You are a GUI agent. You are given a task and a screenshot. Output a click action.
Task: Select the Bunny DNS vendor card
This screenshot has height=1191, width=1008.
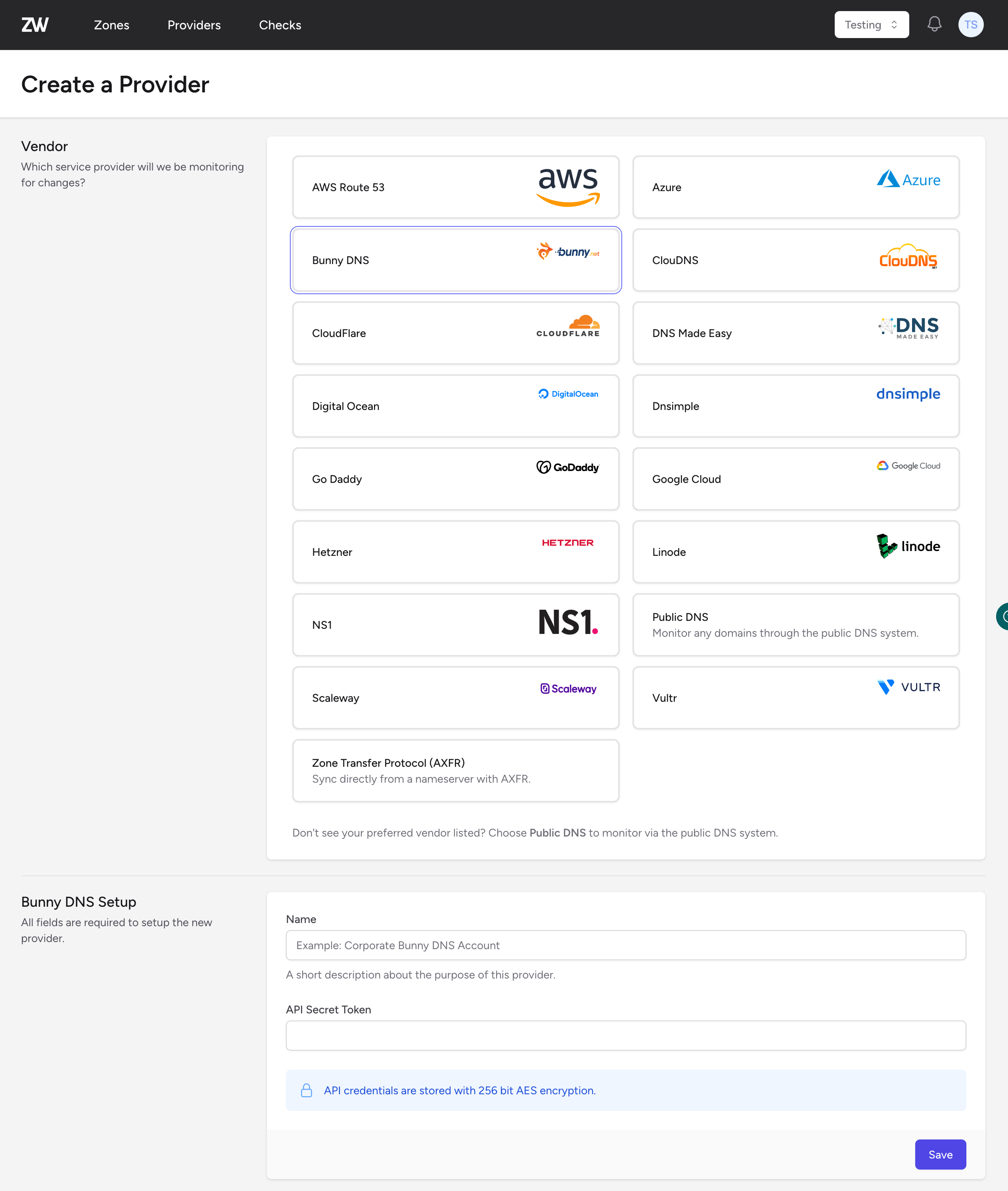(x=456, y=260)
